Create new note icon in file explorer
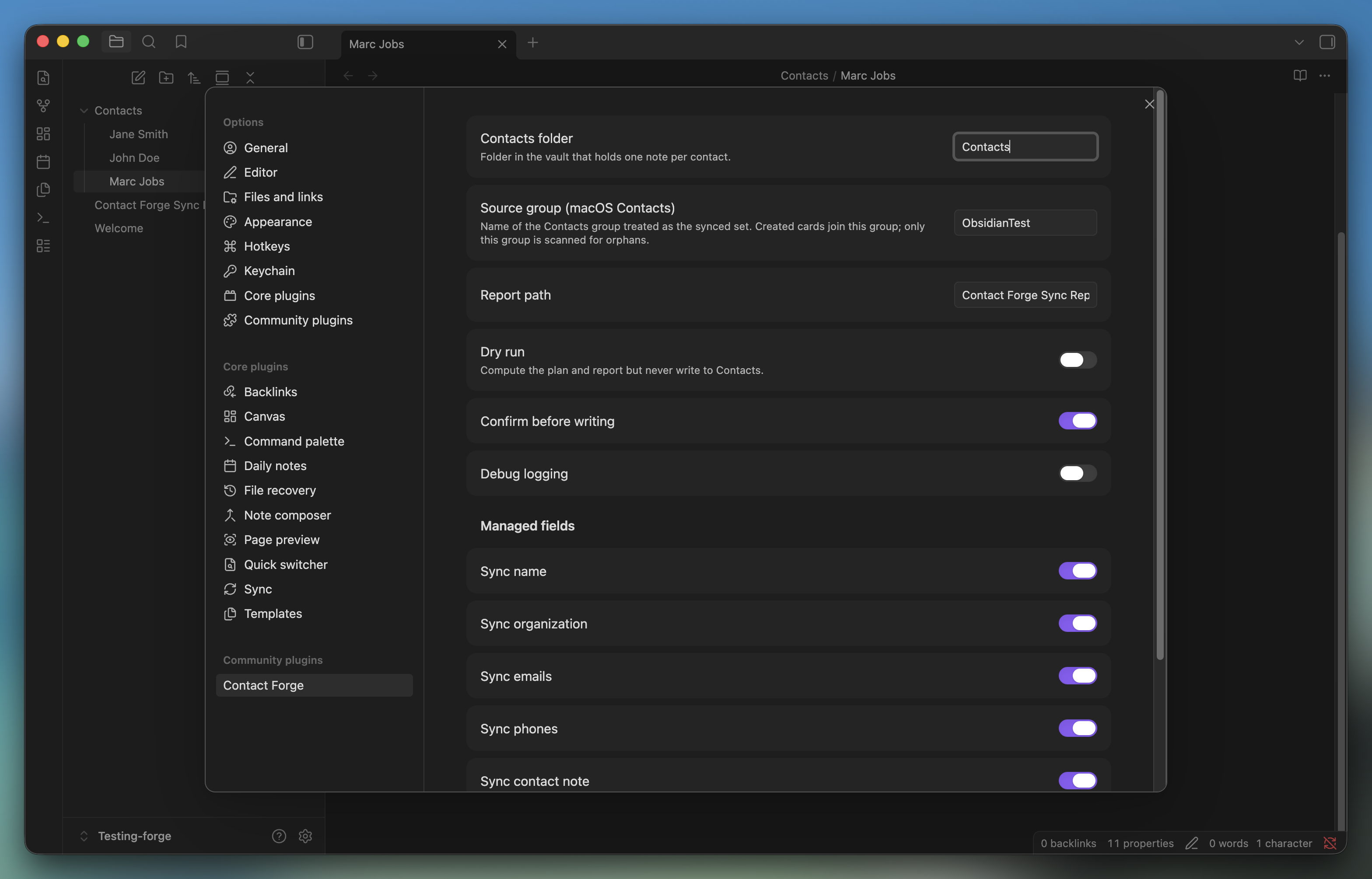The image size is (1372, 879). [x=138, y=78]
